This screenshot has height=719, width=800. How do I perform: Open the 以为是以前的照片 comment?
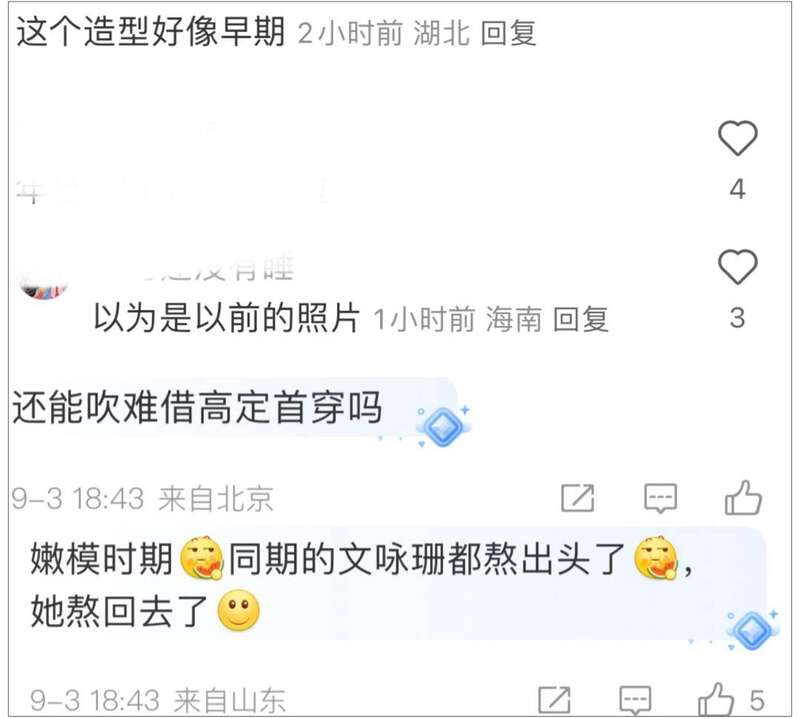[x=227, y=318]
